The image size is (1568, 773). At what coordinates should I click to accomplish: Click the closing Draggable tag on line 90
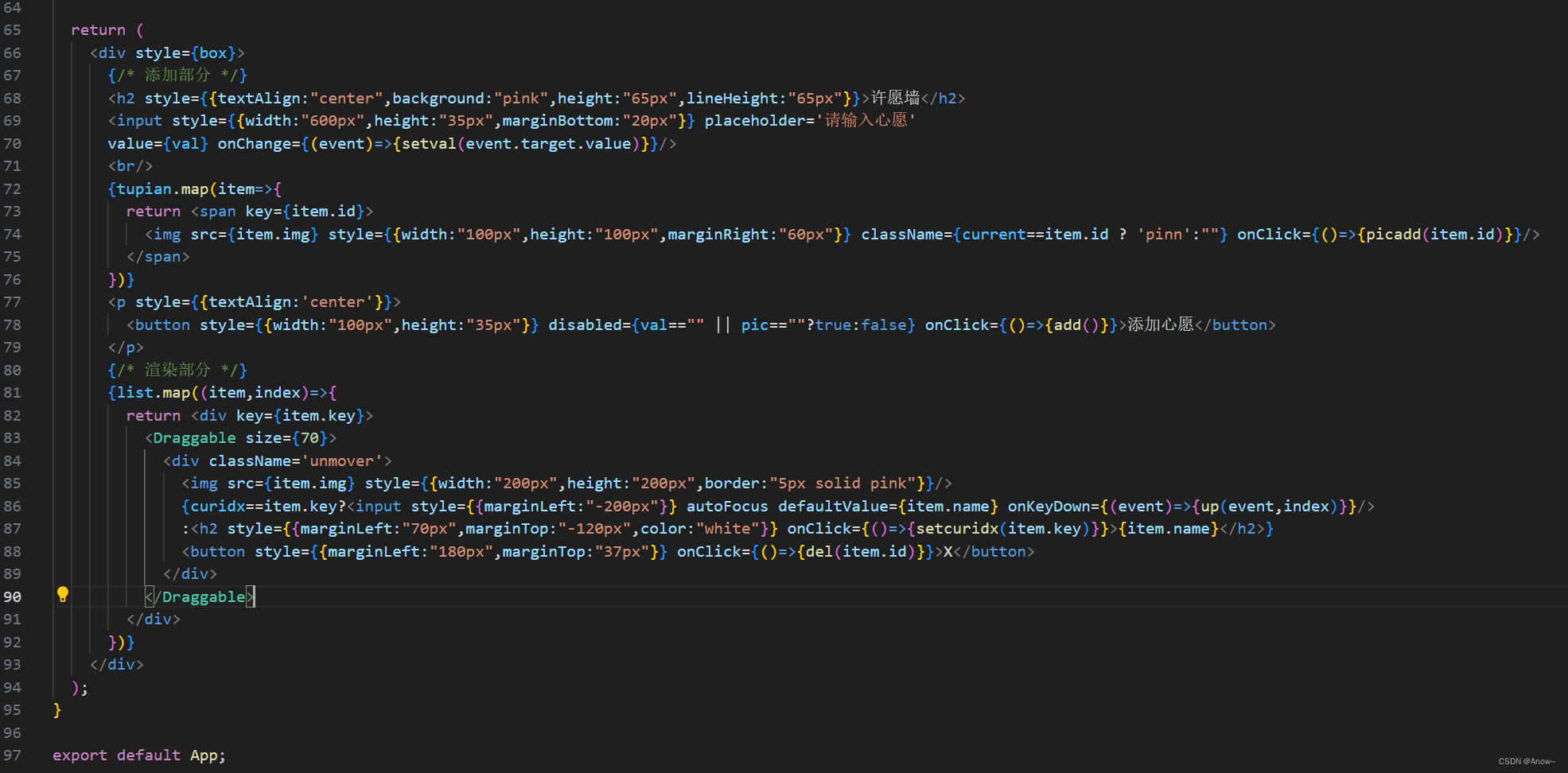coord(200,597)
